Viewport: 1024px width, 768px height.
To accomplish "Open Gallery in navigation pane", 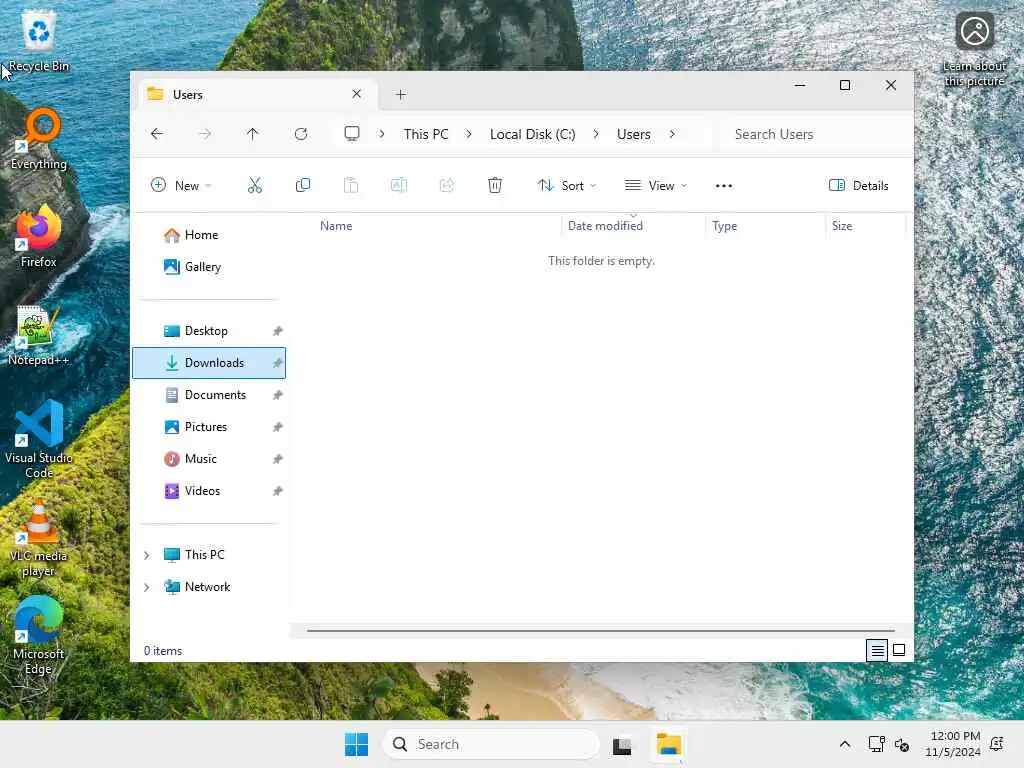I will [209, 267].
